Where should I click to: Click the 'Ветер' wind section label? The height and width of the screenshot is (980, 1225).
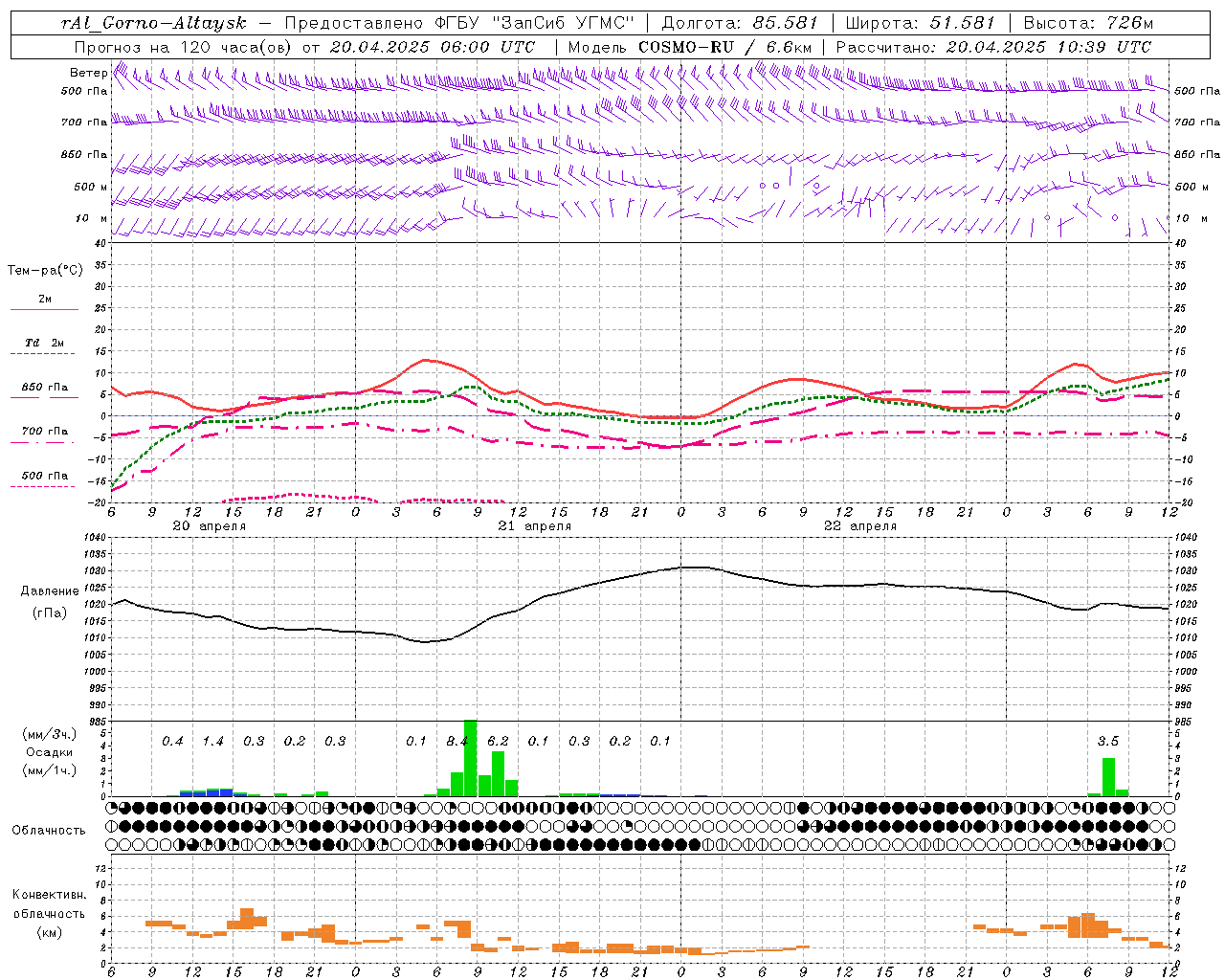[x=88, y=73]
